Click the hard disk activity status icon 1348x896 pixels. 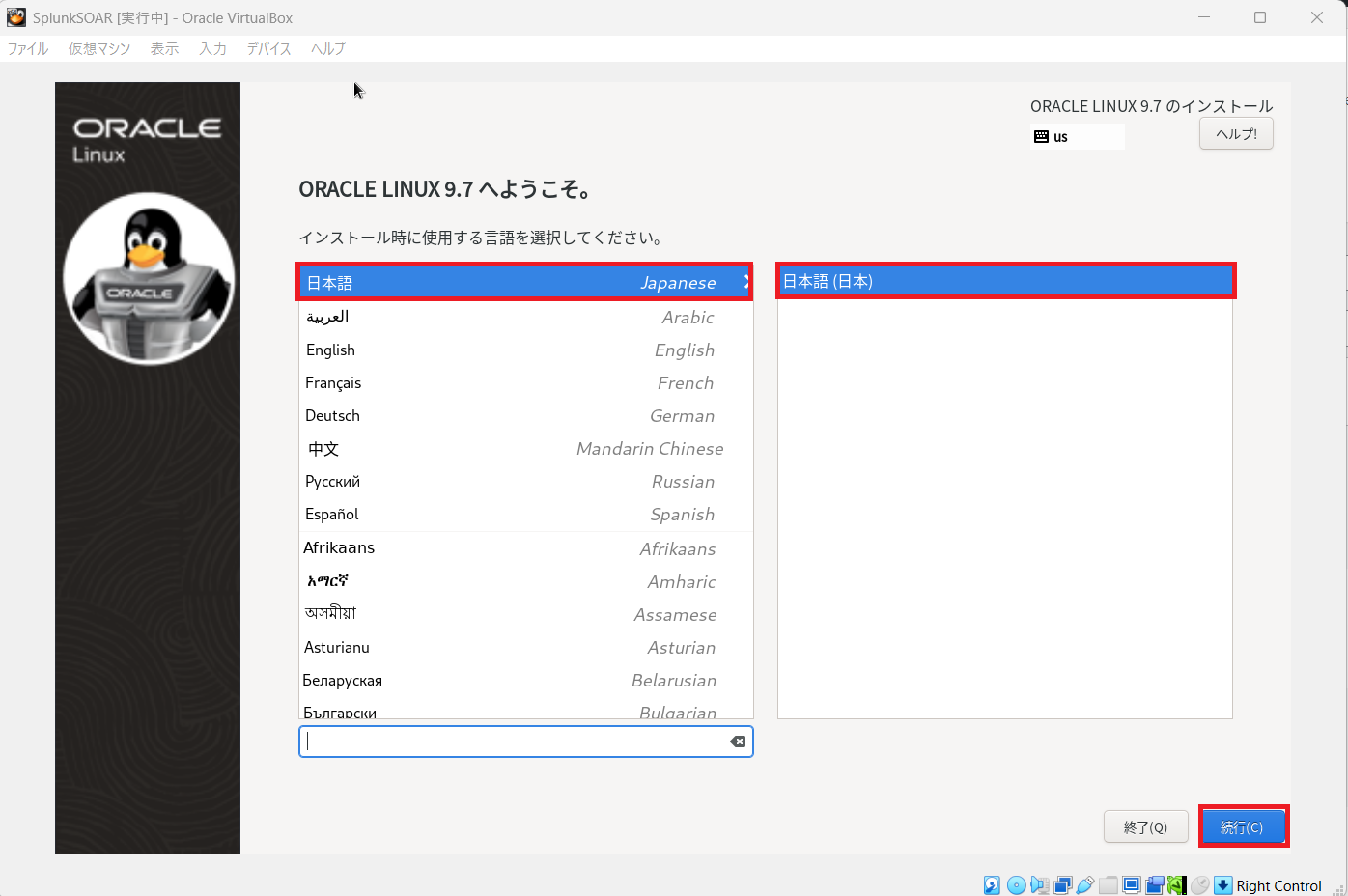992,885
